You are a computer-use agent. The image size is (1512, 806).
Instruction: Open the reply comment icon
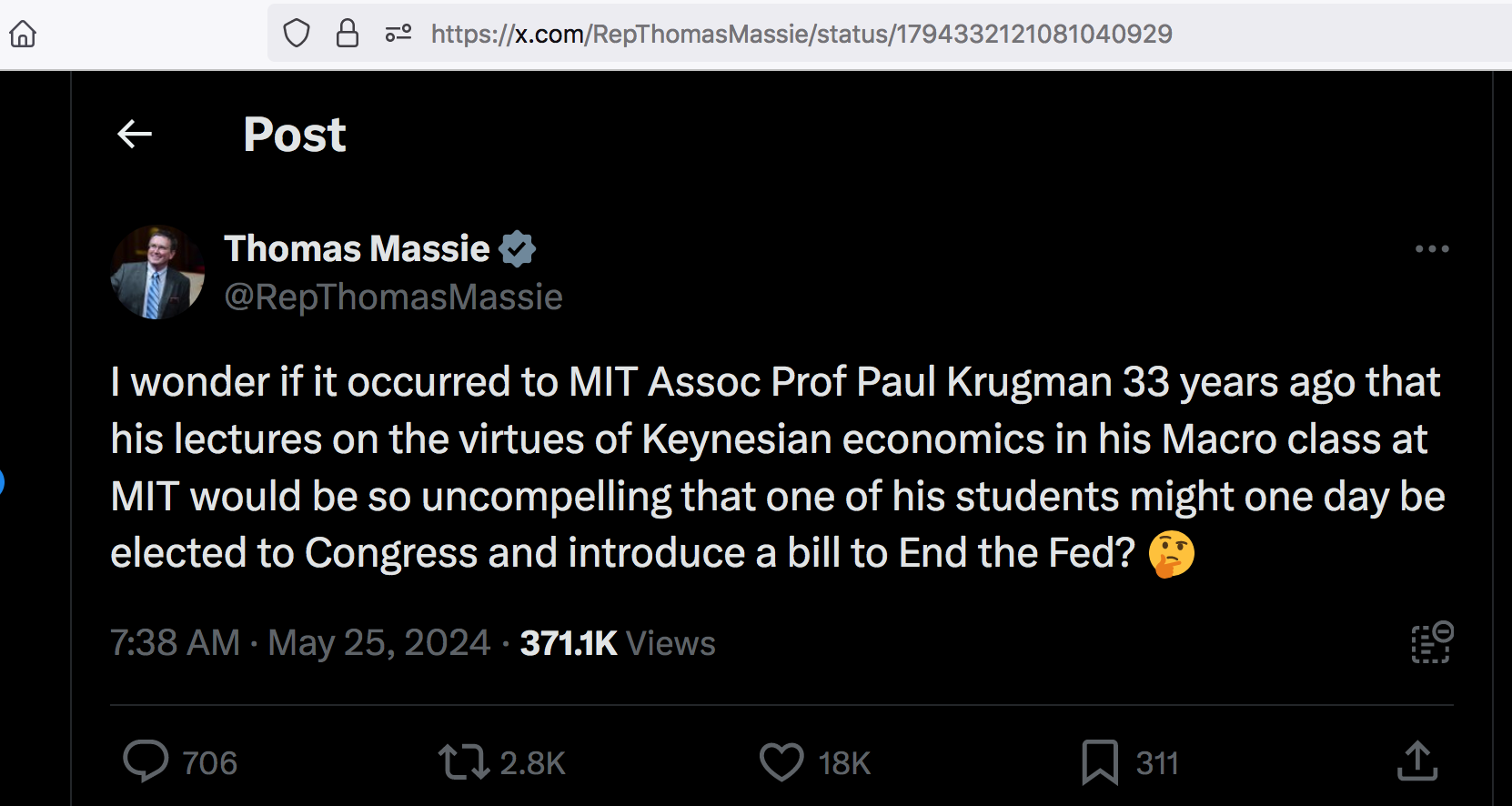coord(146,761)
